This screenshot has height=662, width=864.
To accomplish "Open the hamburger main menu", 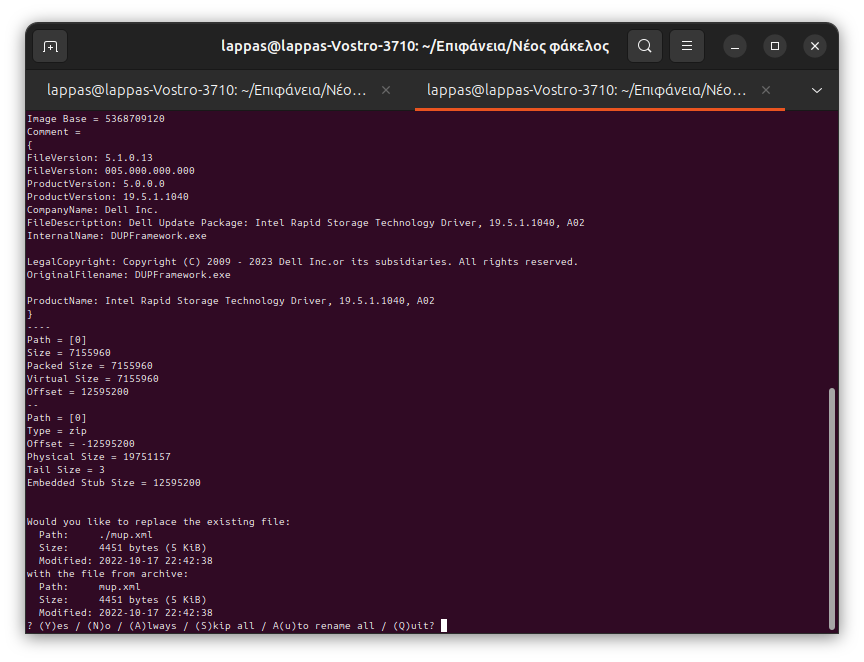I will coord(686,46).
